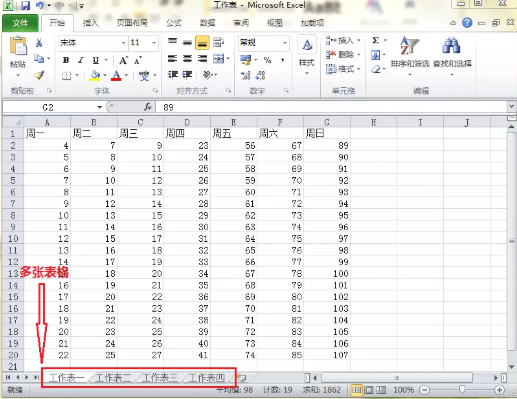Expand the 删除 delete cells dropdown
This screenshot has width=517, height=399.
tap(359, 54)
